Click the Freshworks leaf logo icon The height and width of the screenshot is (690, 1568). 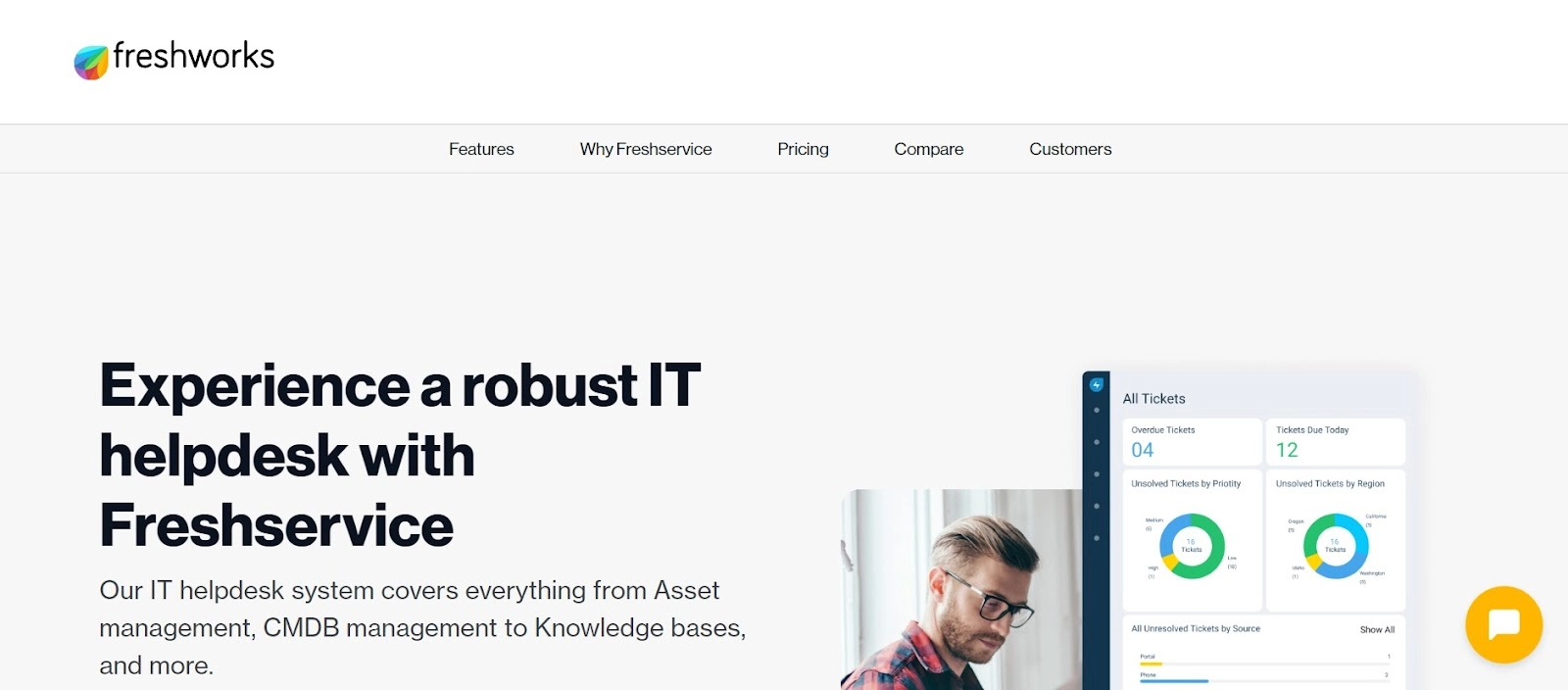pos(91,62)
